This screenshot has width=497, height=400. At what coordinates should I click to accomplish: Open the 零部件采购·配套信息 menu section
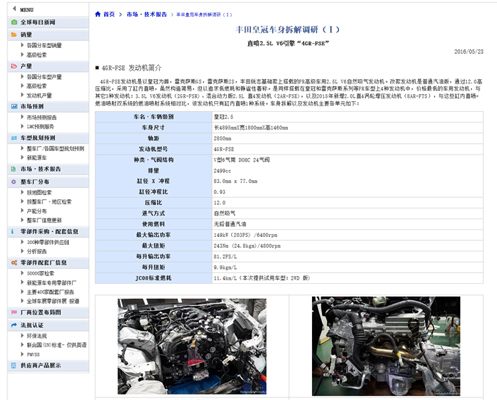pyautogui.click(x=48, y=232)
